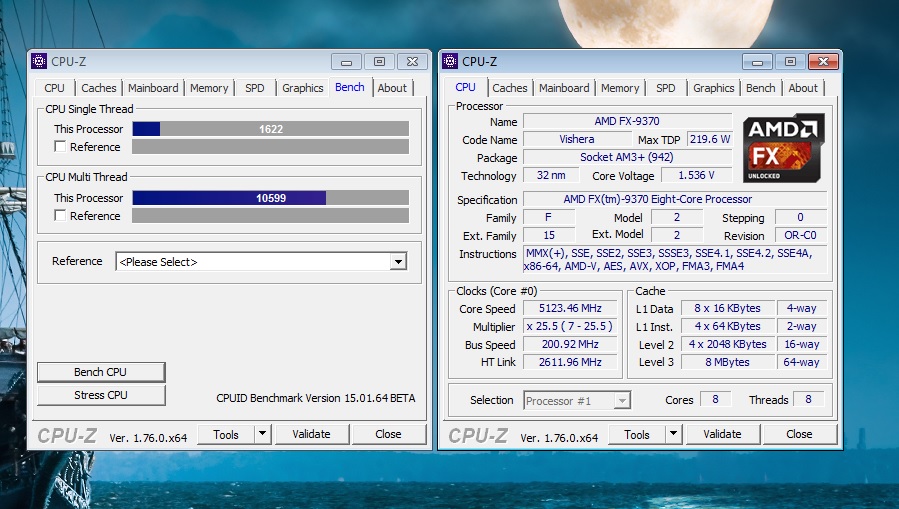Open Tools dropdown arrow in left window

[x=263, y=434]
